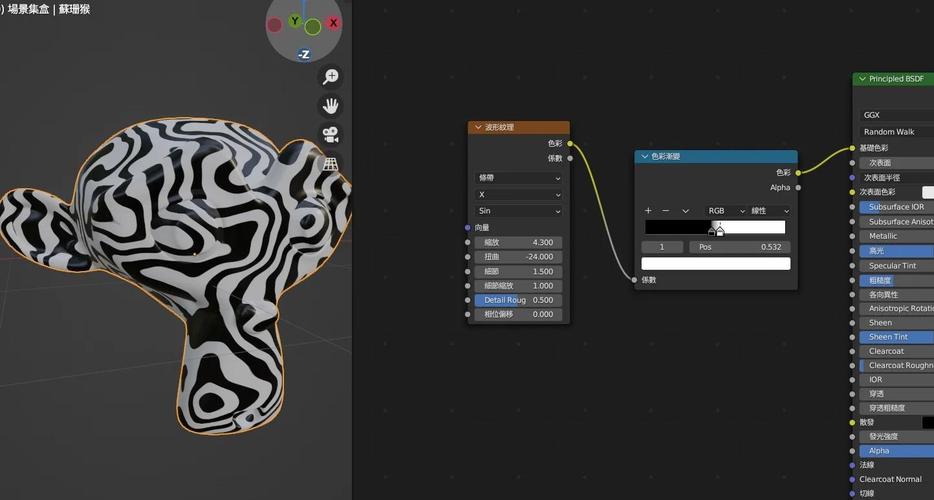Click the red X axis on the gizmo

(x=333, y=23)
